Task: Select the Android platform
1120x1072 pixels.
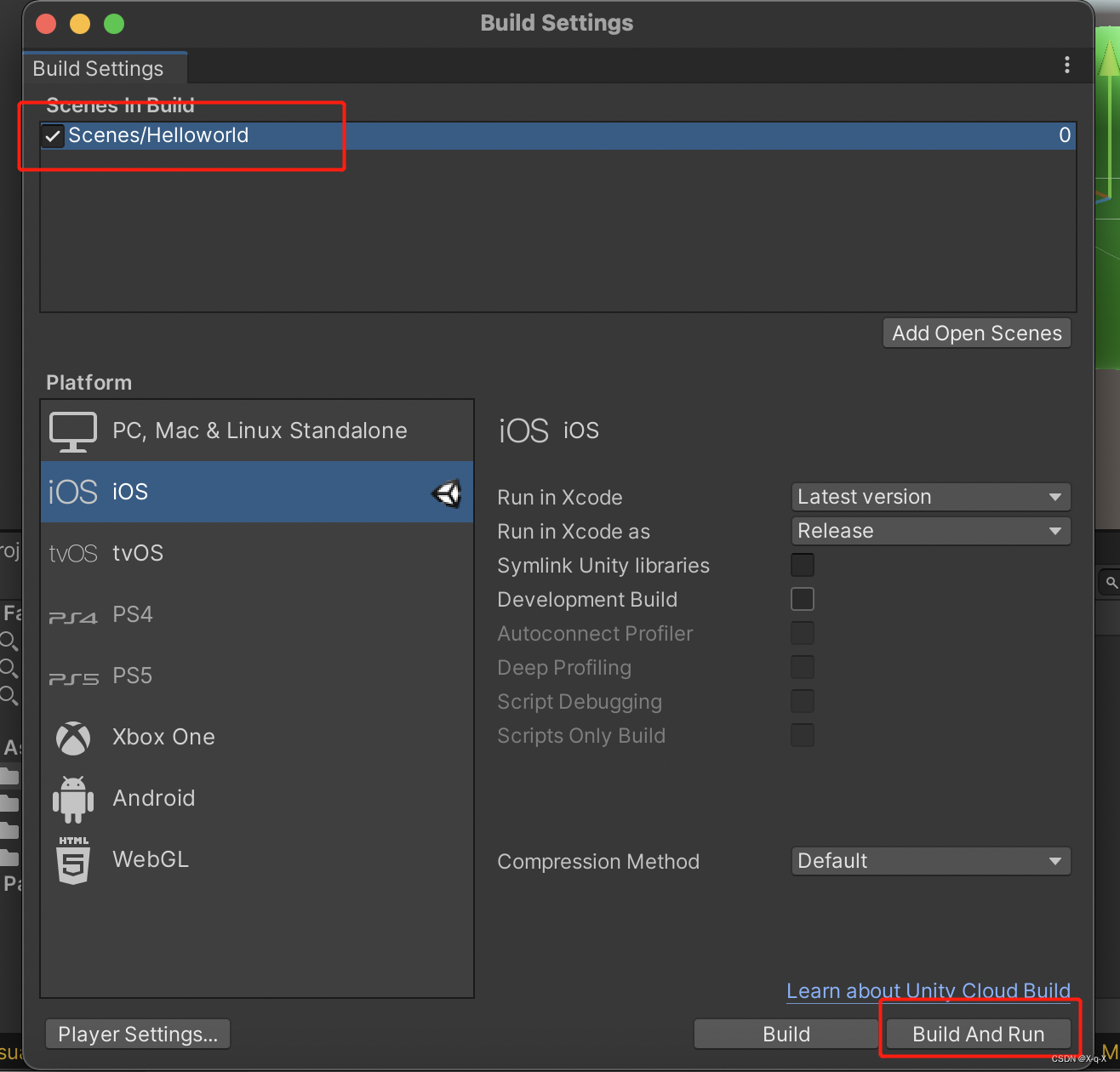Action: (x=257, y=798)
